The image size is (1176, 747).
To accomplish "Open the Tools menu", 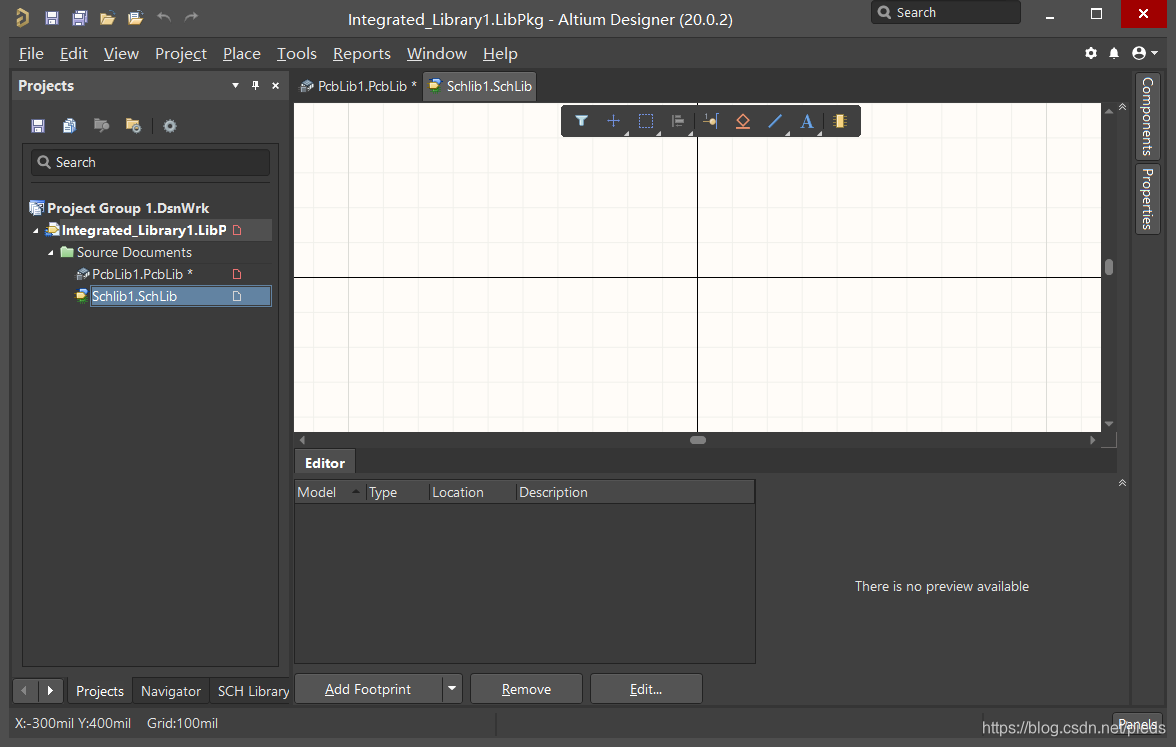I will coord(296,53).
